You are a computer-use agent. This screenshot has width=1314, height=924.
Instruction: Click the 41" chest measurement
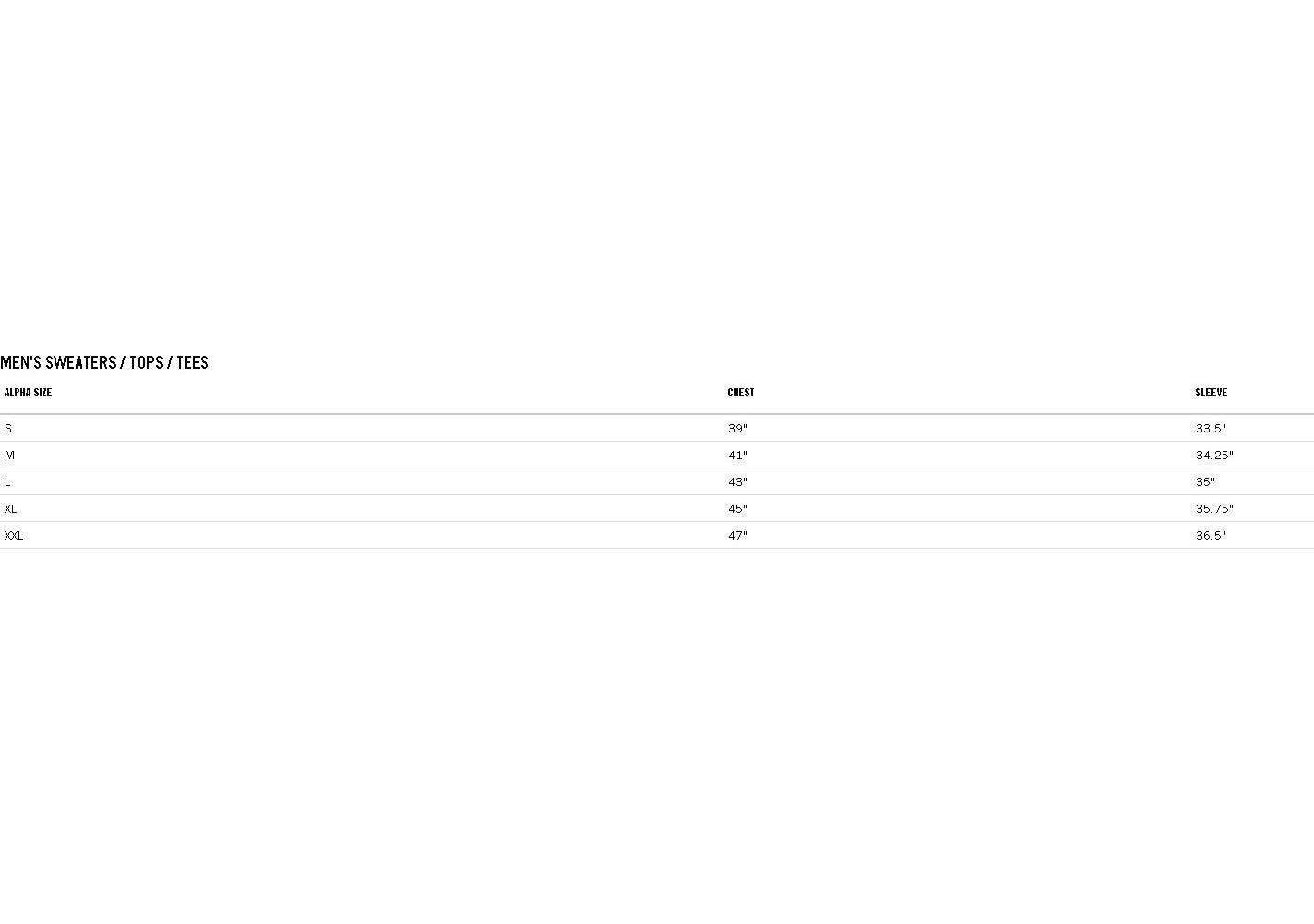[737, 456]
